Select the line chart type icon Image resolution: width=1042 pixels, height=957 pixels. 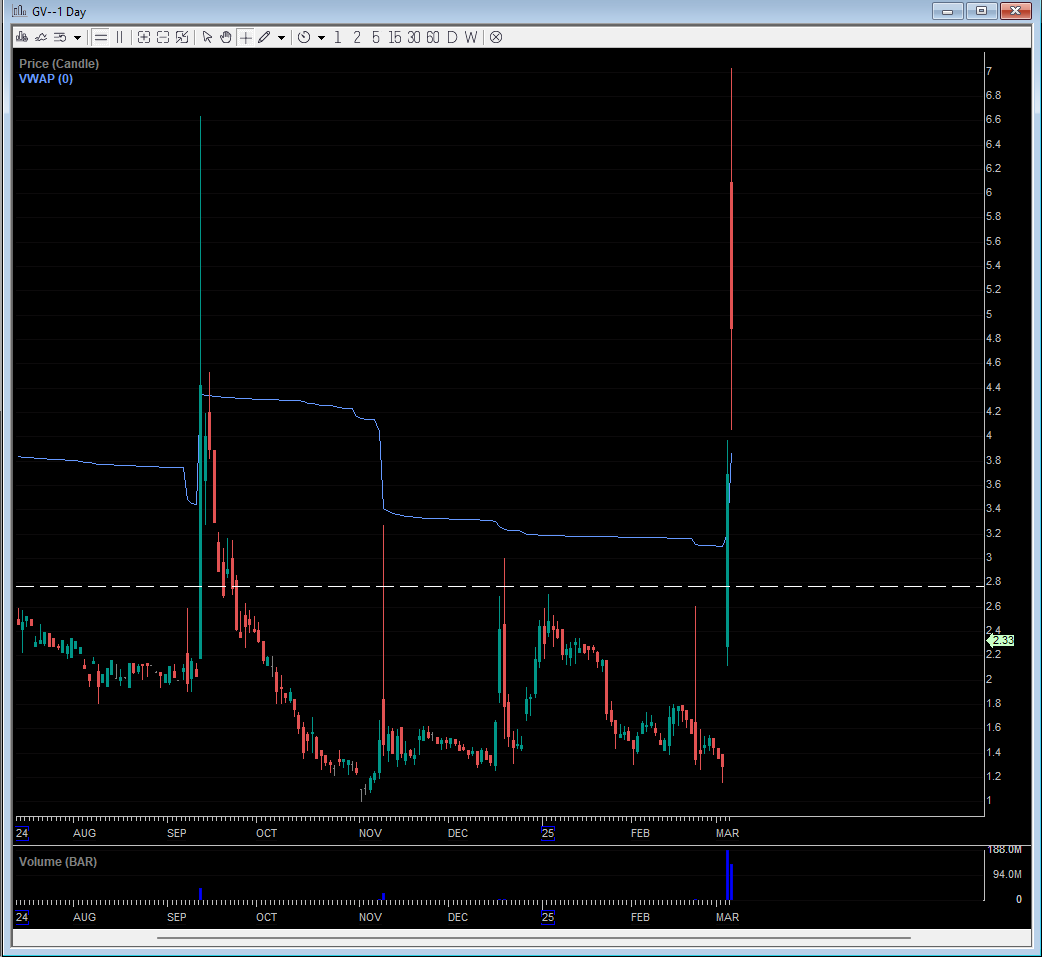41,37
